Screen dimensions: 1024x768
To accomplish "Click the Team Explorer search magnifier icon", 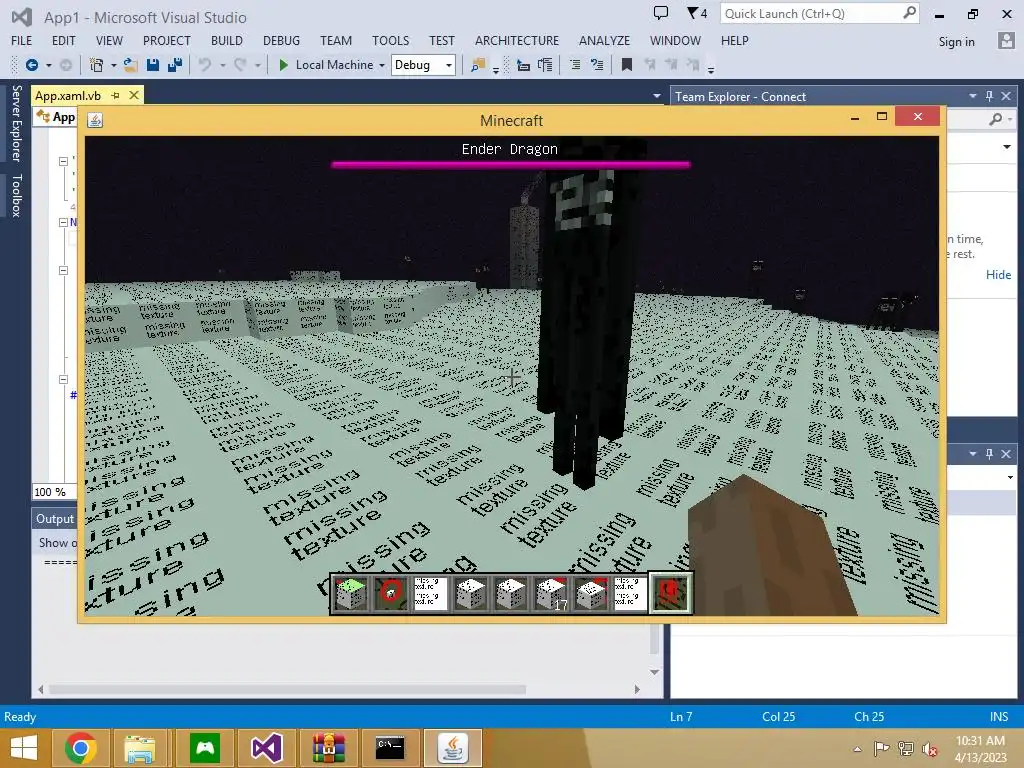I will point(996,119).
